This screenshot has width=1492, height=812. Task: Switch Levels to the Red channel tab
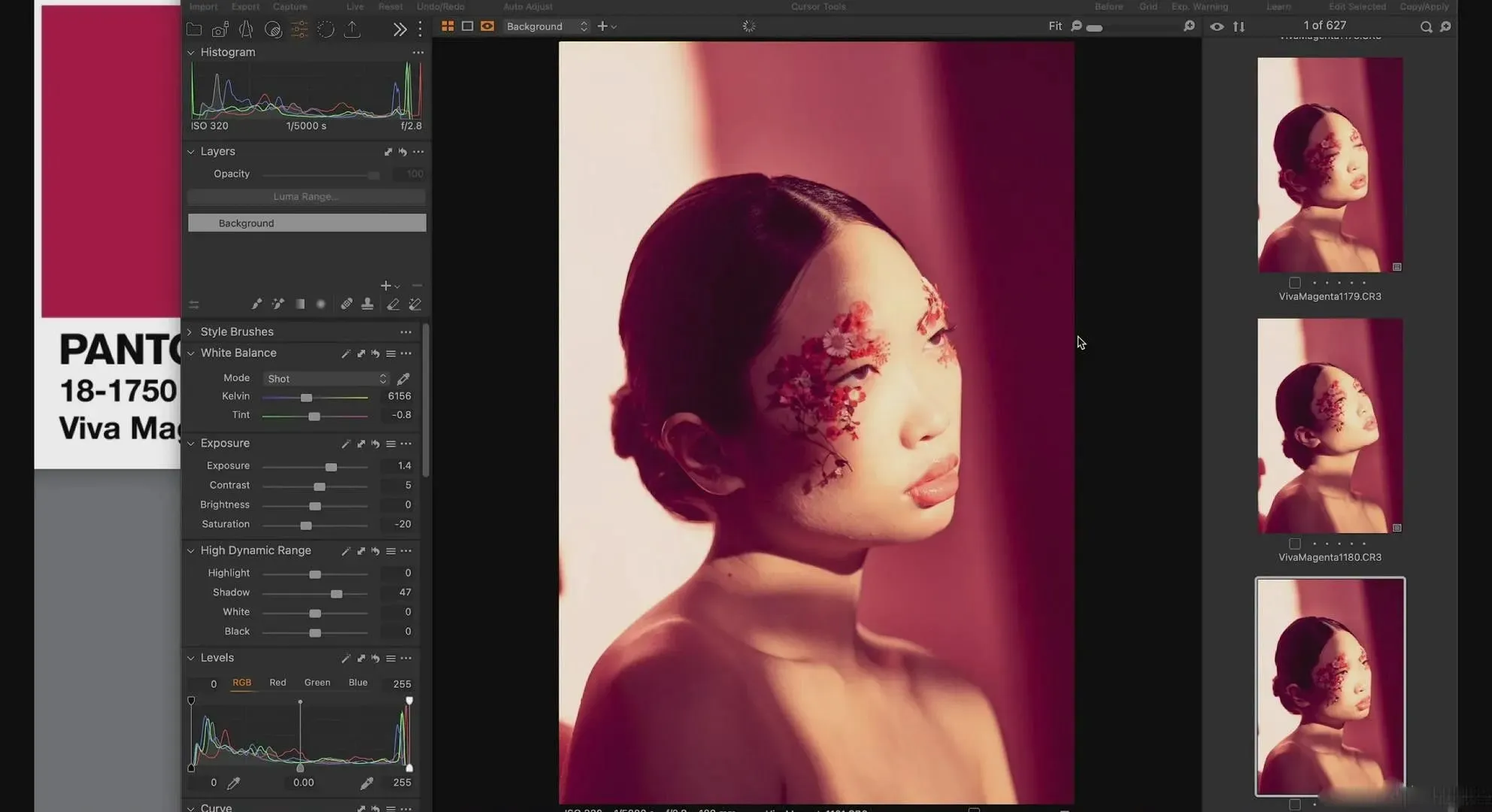[277, 683]
